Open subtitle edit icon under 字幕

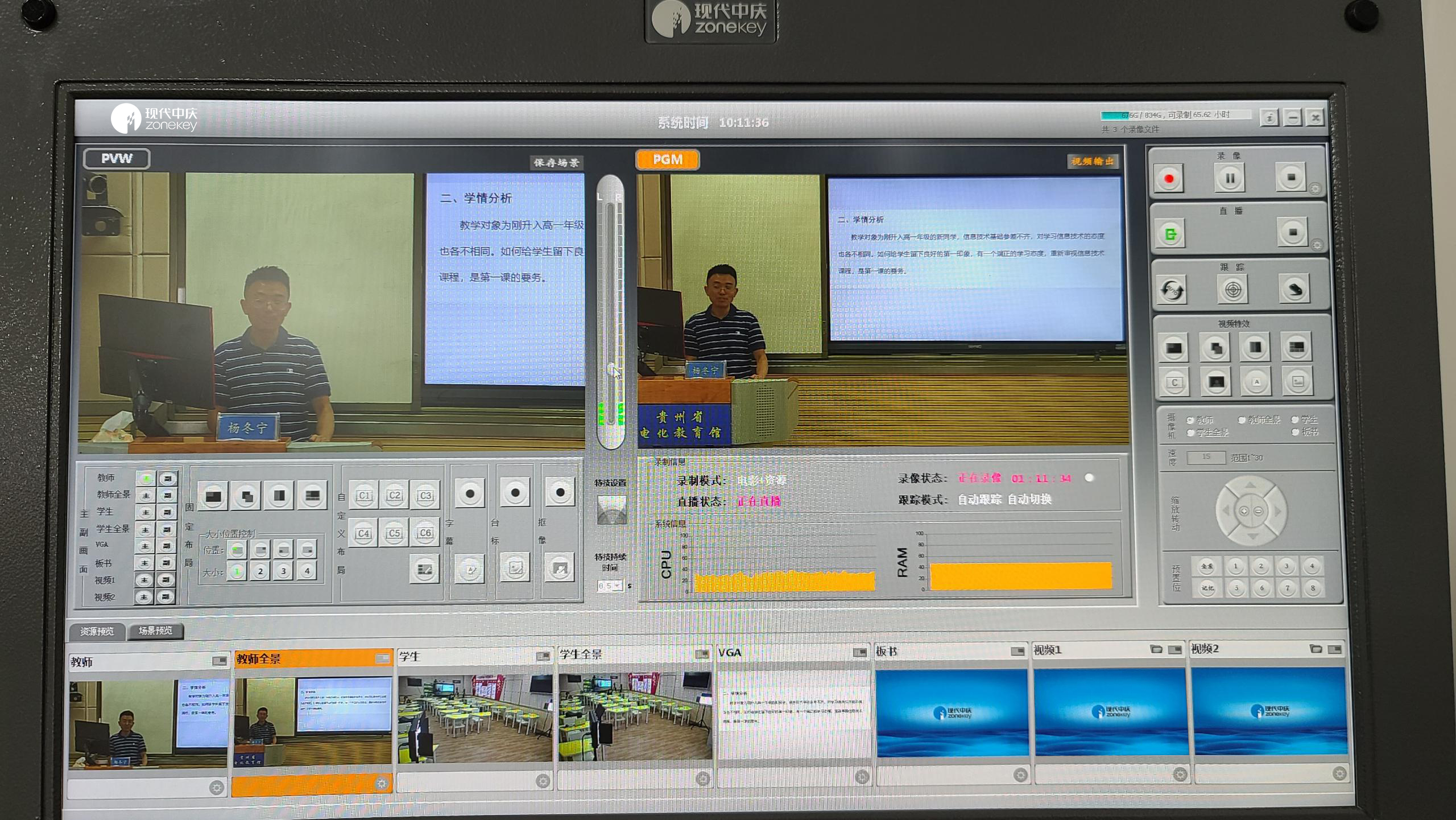[469, 568]
